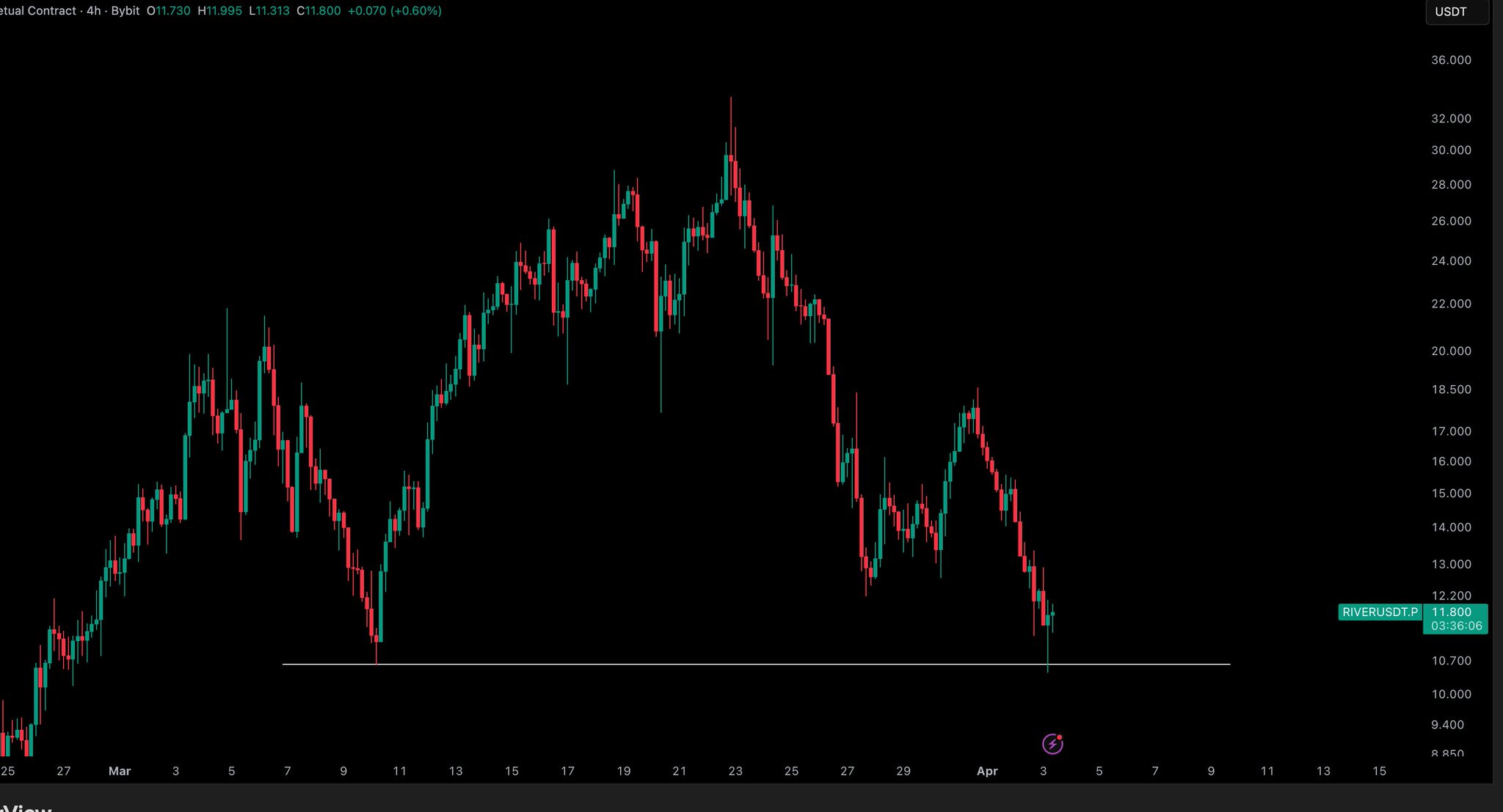Click the 03:36:06 bar countdown timer

1456,626
